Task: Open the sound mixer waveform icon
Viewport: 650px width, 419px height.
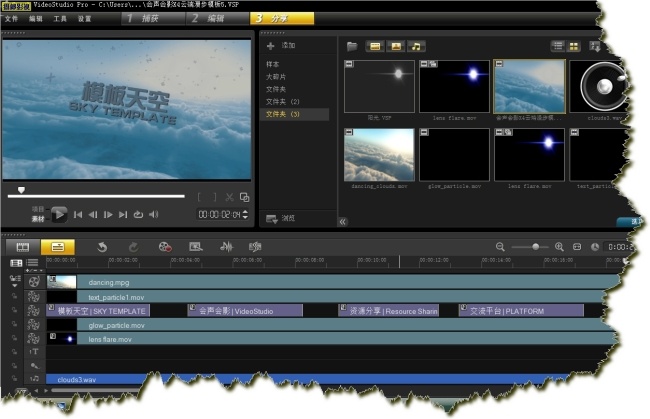Action: pyautogui.click(x=226, y=247)
